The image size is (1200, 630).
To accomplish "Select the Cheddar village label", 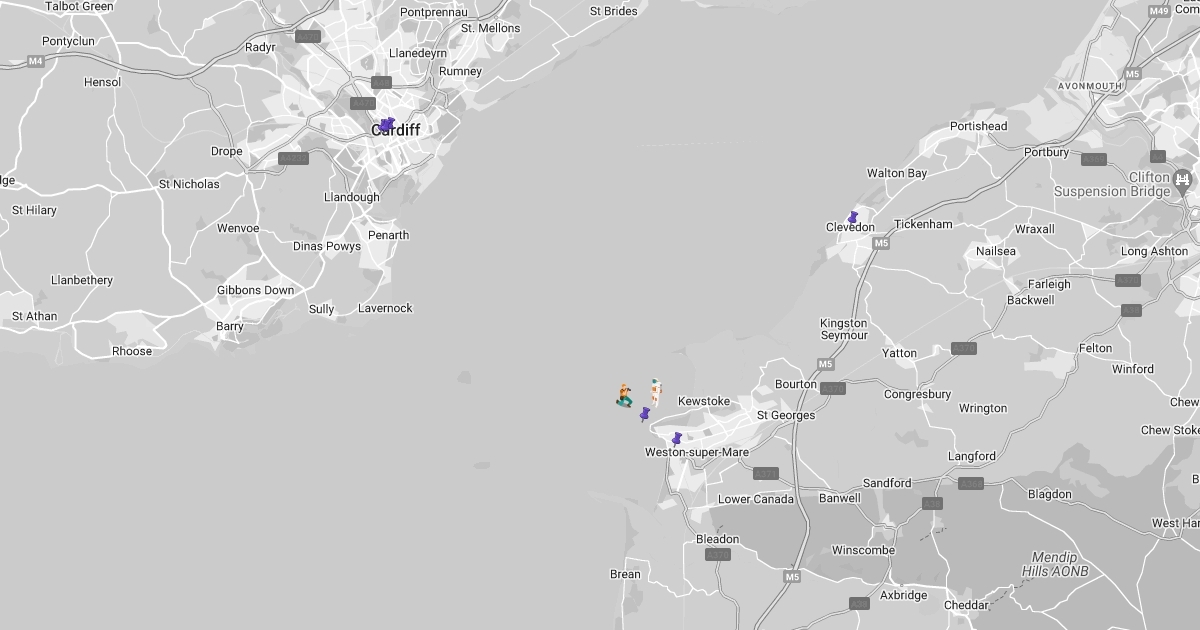I will point(966,605).
